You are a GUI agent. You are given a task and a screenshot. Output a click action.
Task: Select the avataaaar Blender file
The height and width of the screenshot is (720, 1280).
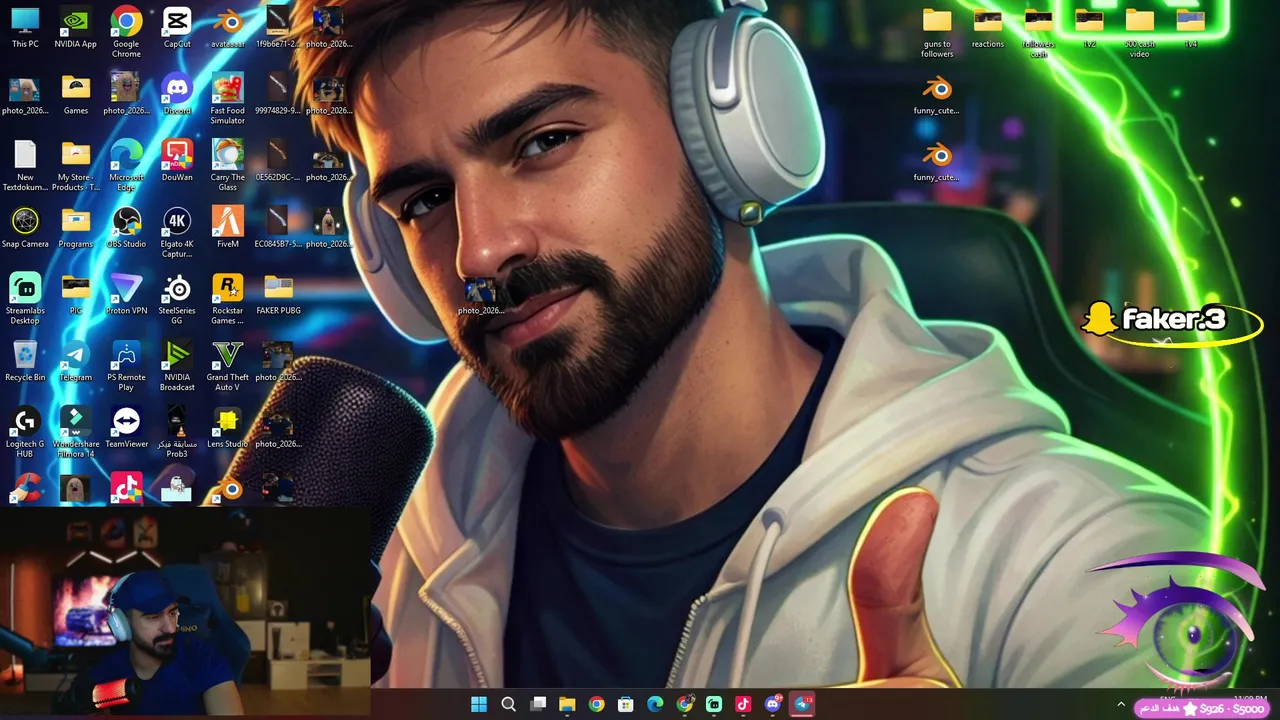[228, 28]
